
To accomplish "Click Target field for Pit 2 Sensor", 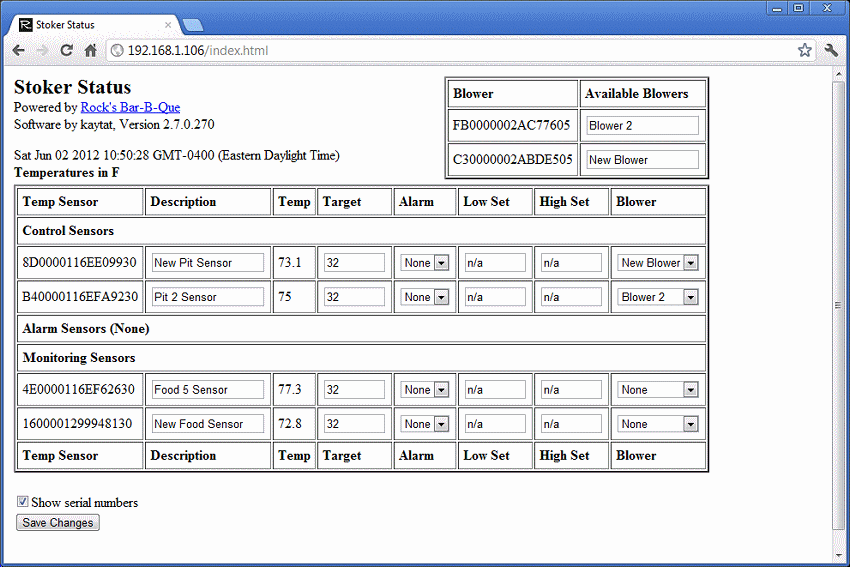I will [354, 297].
